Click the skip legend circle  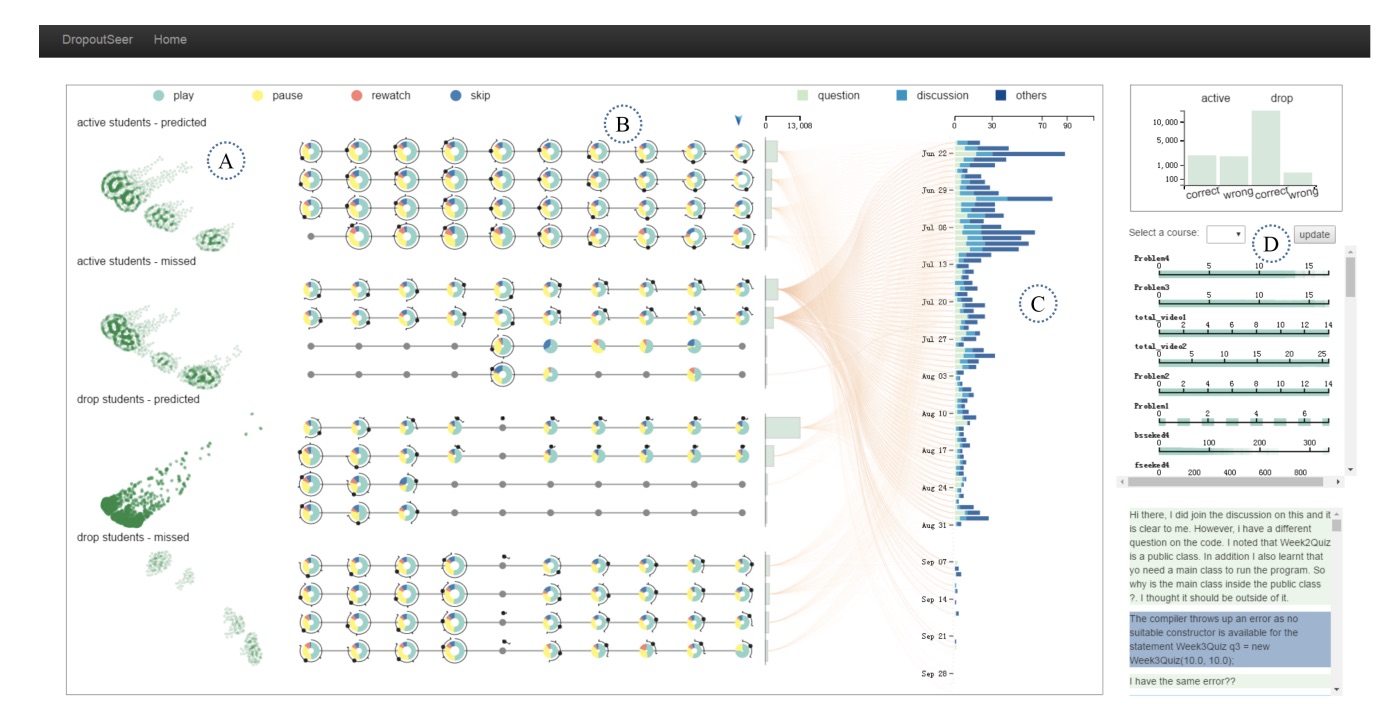pyautogui.click(x=456, y=96)
